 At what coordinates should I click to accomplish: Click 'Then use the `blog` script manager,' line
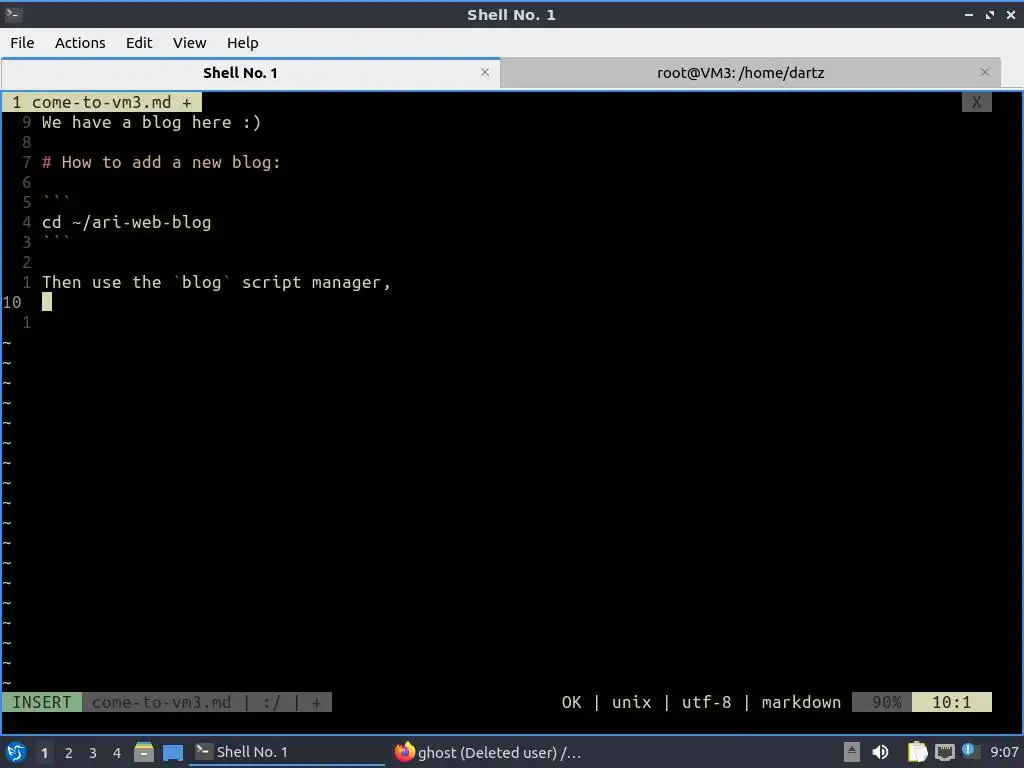(x=216, y=282)
